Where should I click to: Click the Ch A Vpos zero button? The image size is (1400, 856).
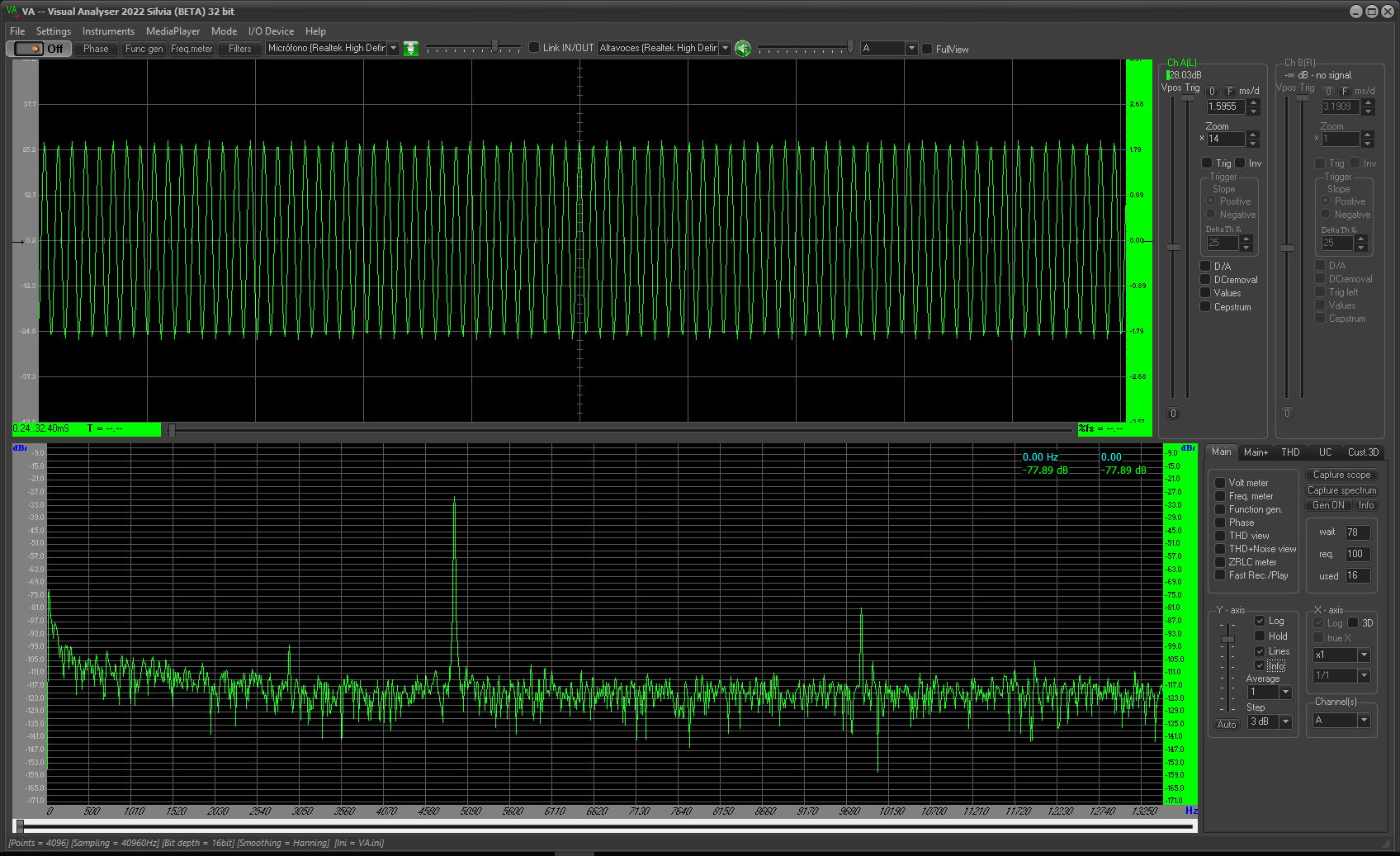tap(1173, 414)
